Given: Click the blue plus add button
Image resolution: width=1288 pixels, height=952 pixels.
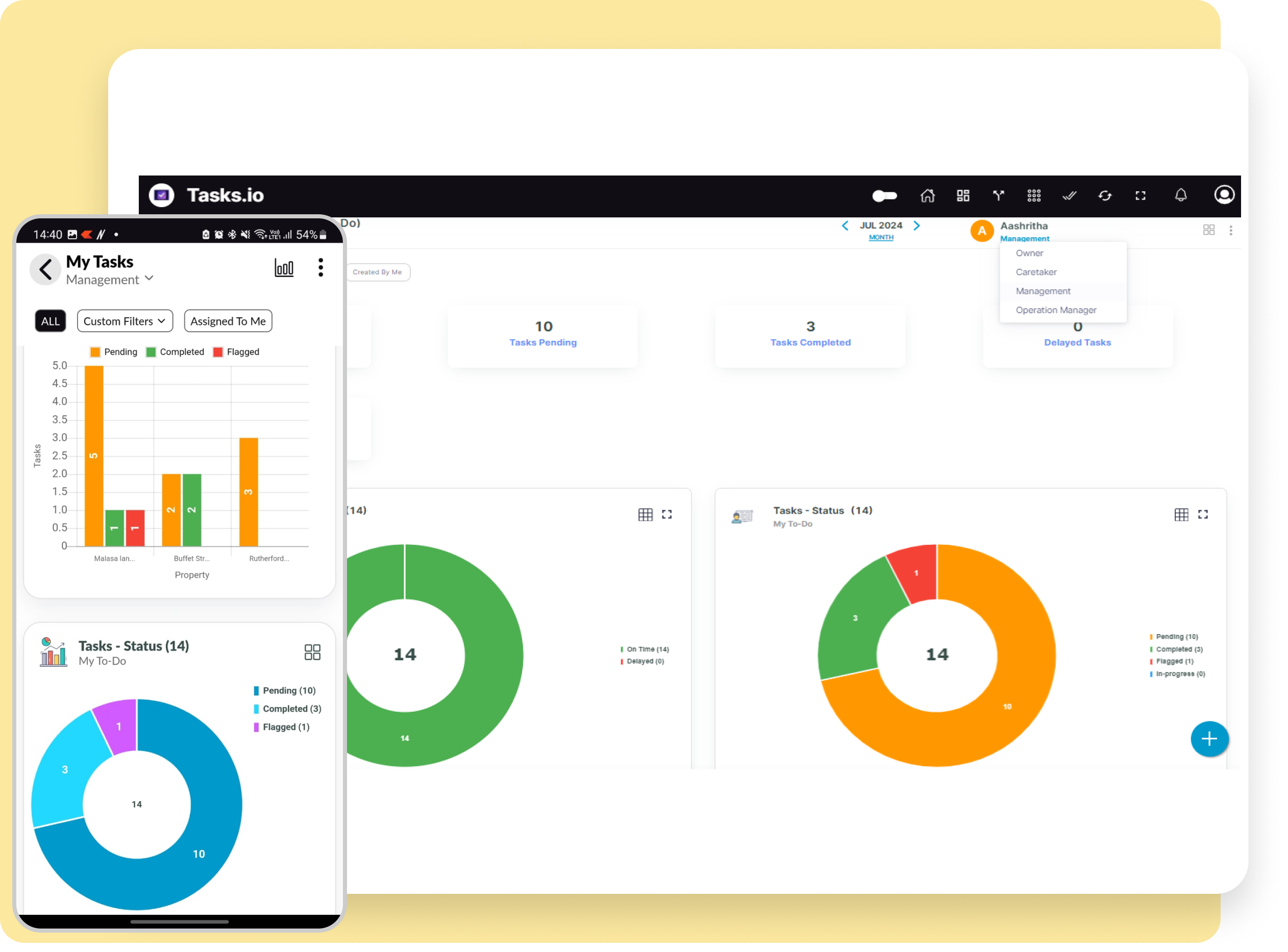Looking at the screenshot, I should pos(1209,739).
